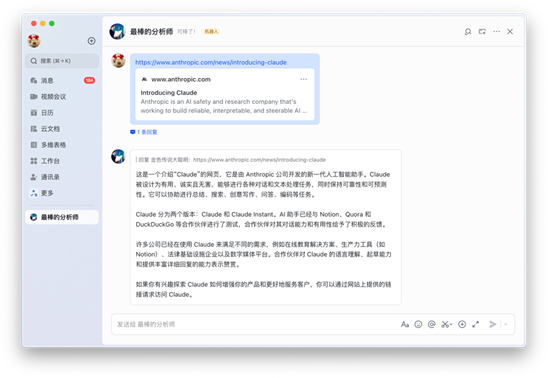Expand the message editor to full size
This screenshot has width=548, height=378.
coord(475,325)
